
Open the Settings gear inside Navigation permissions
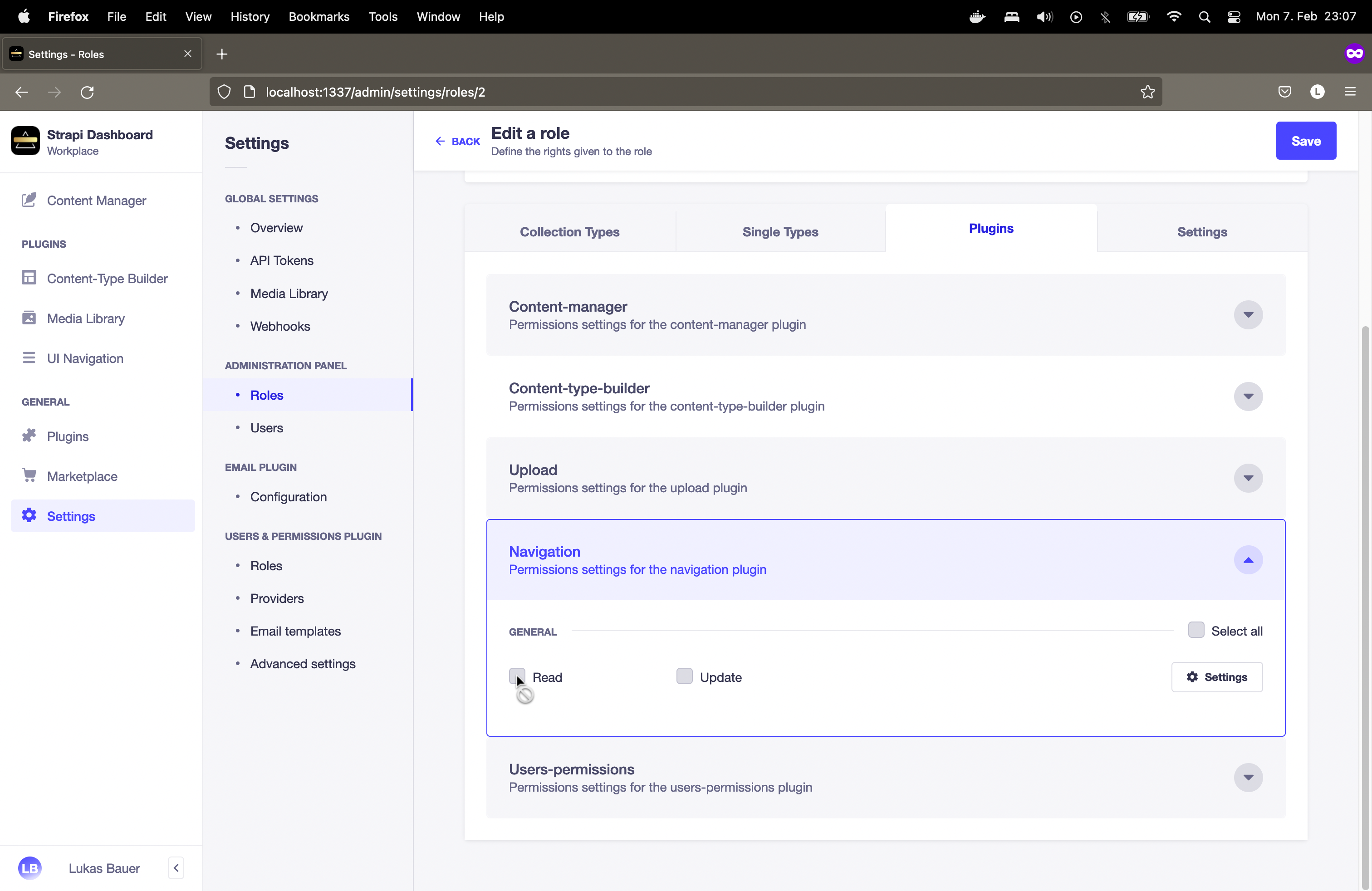[1216, 677]
